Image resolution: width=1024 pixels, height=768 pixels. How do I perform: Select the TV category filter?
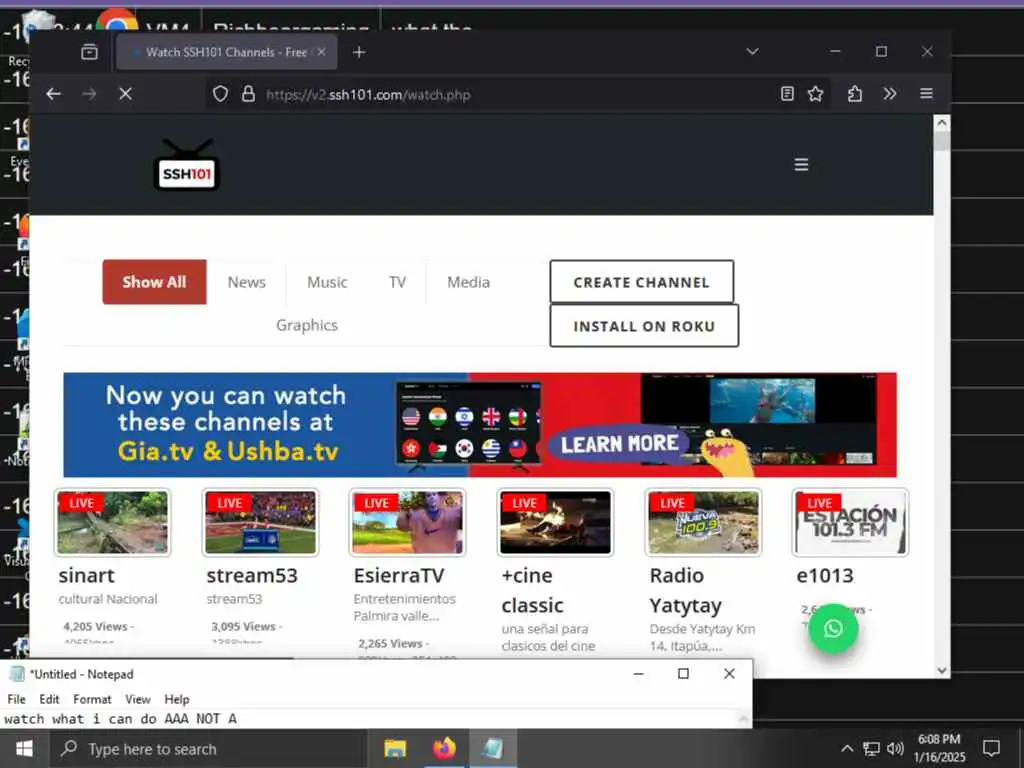click(x=397, y=282)
